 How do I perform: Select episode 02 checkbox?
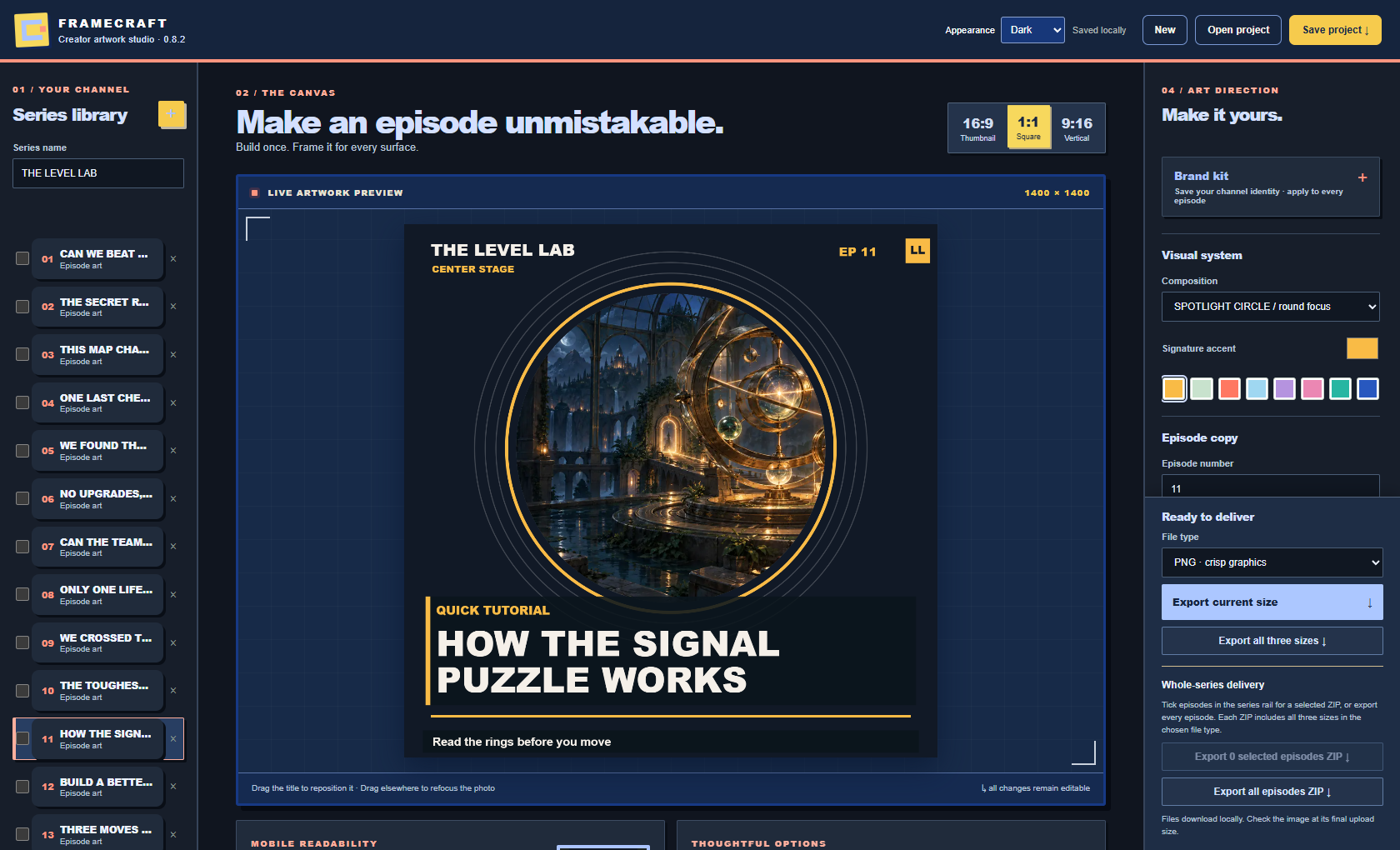click(22, 307)
